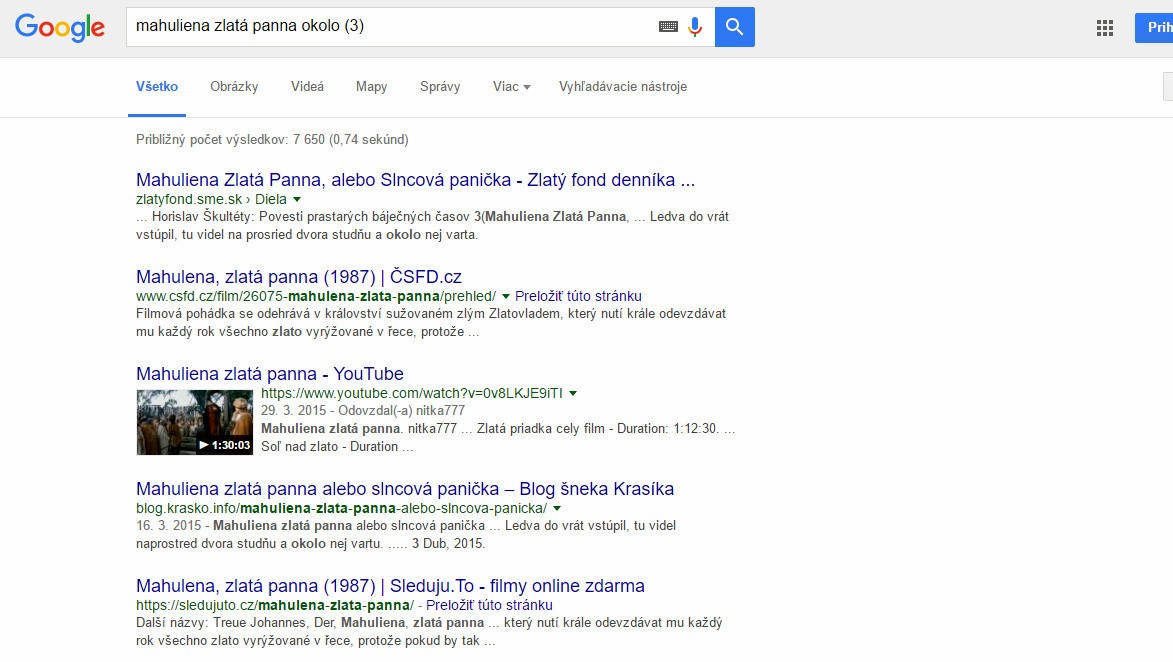Switch to the Obrázky tab

click(x=234, y=87)
